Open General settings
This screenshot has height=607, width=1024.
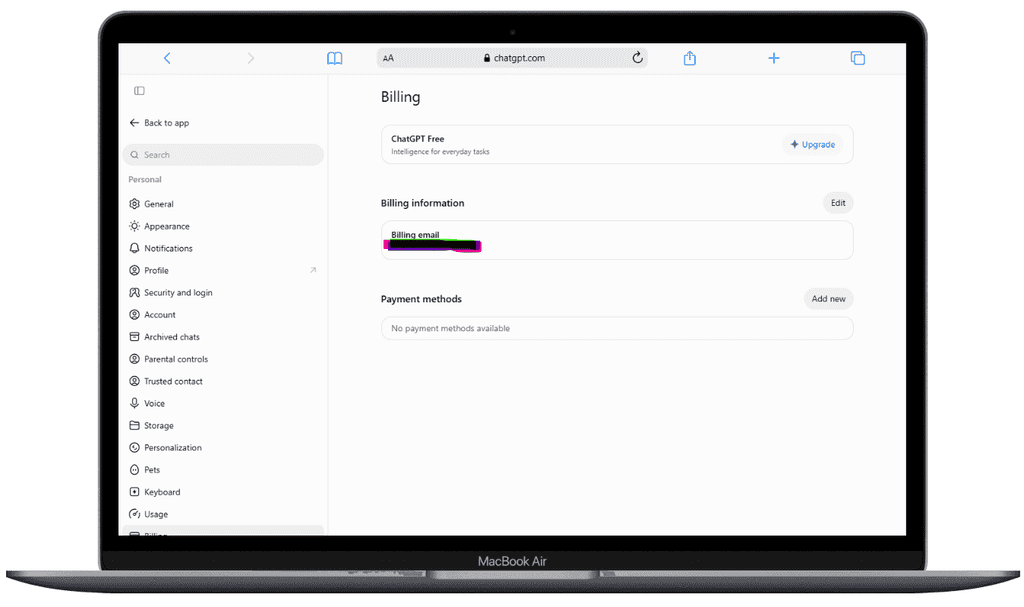coord(223,204)
